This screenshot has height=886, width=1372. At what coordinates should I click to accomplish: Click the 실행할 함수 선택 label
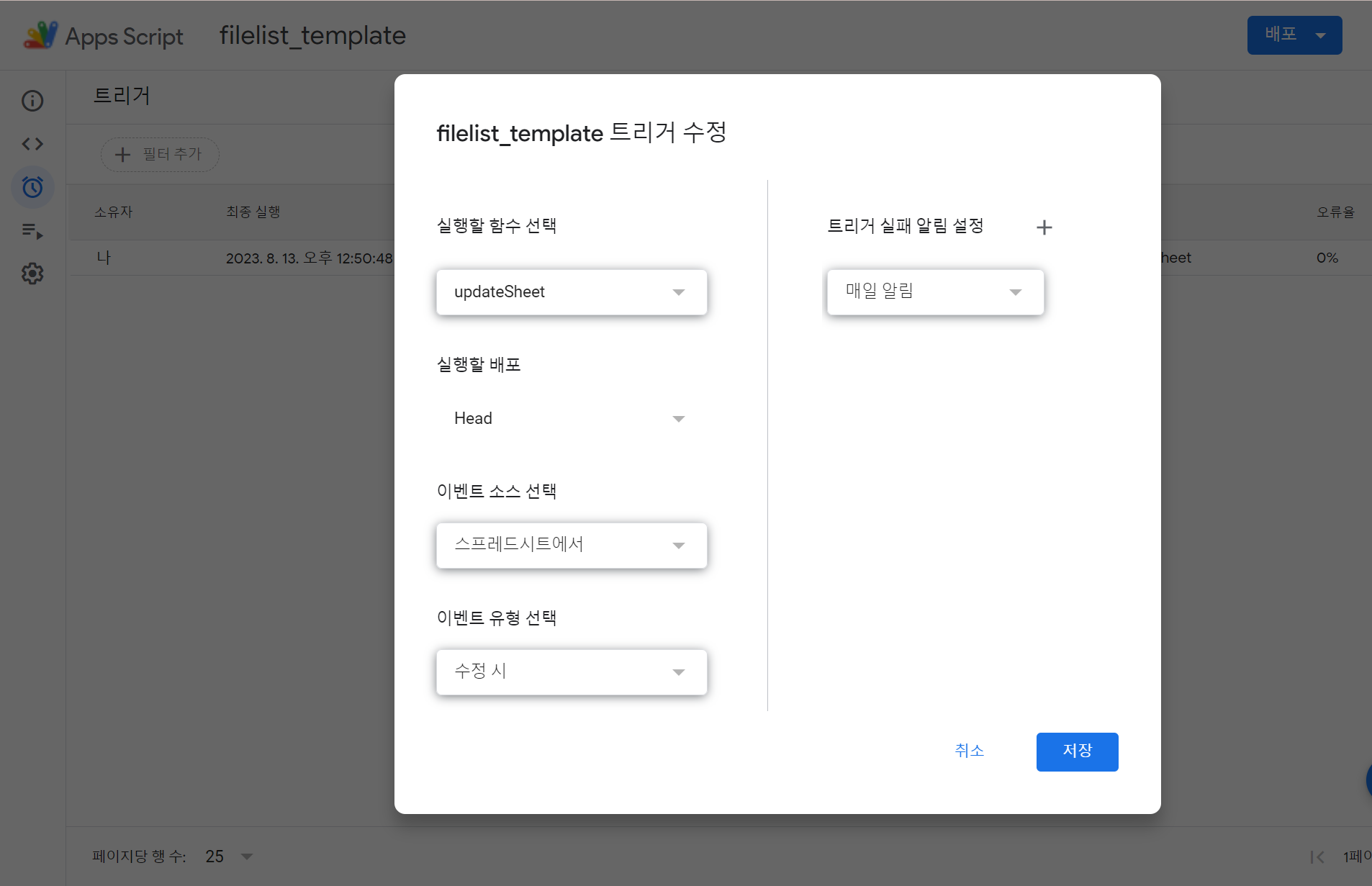[497, 226]
